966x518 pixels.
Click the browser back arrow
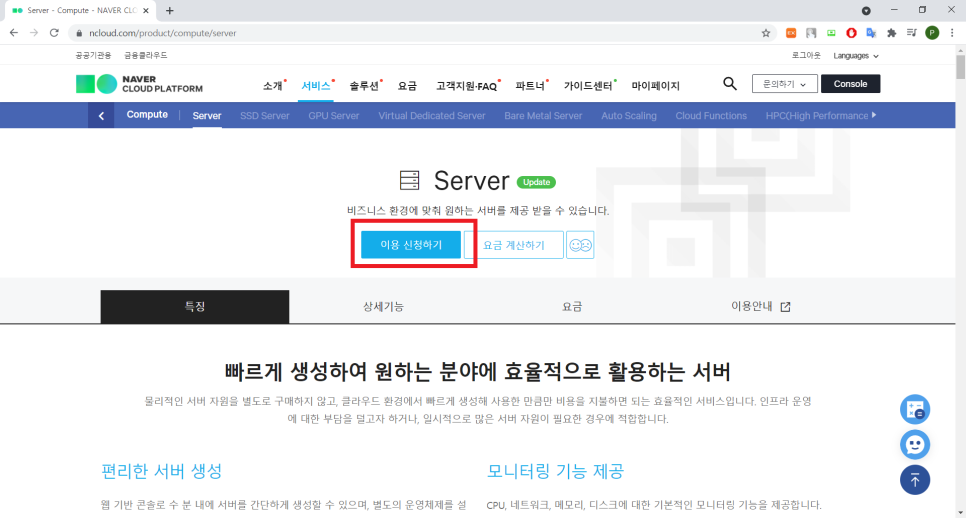[x=14, y=33]
